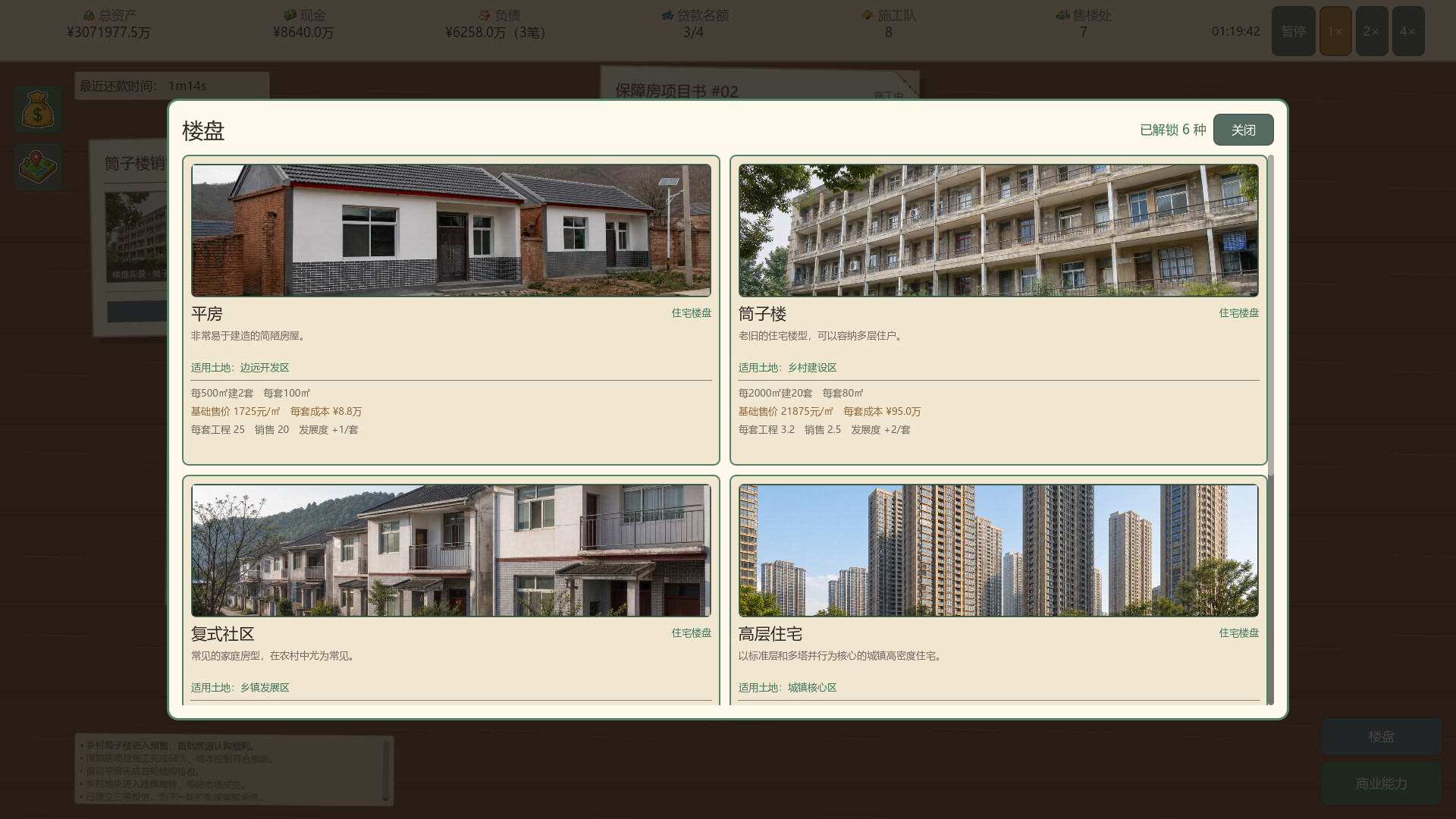
Task: Select the 复式社区 property photo
Action: [451, 551]
